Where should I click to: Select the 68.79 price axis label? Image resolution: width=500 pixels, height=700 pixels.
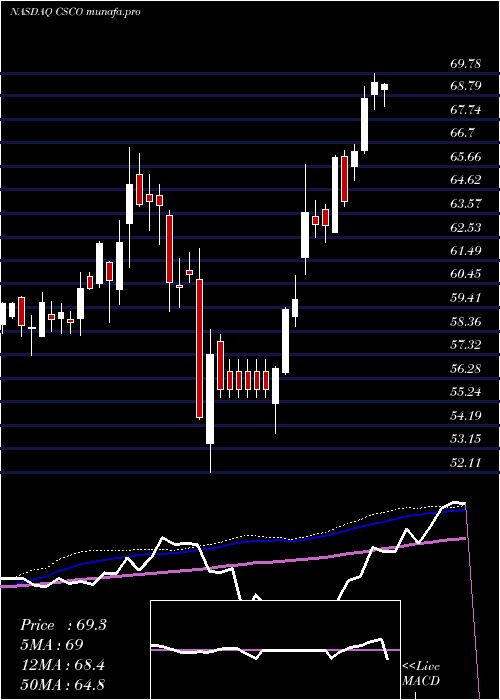[466, 86]
